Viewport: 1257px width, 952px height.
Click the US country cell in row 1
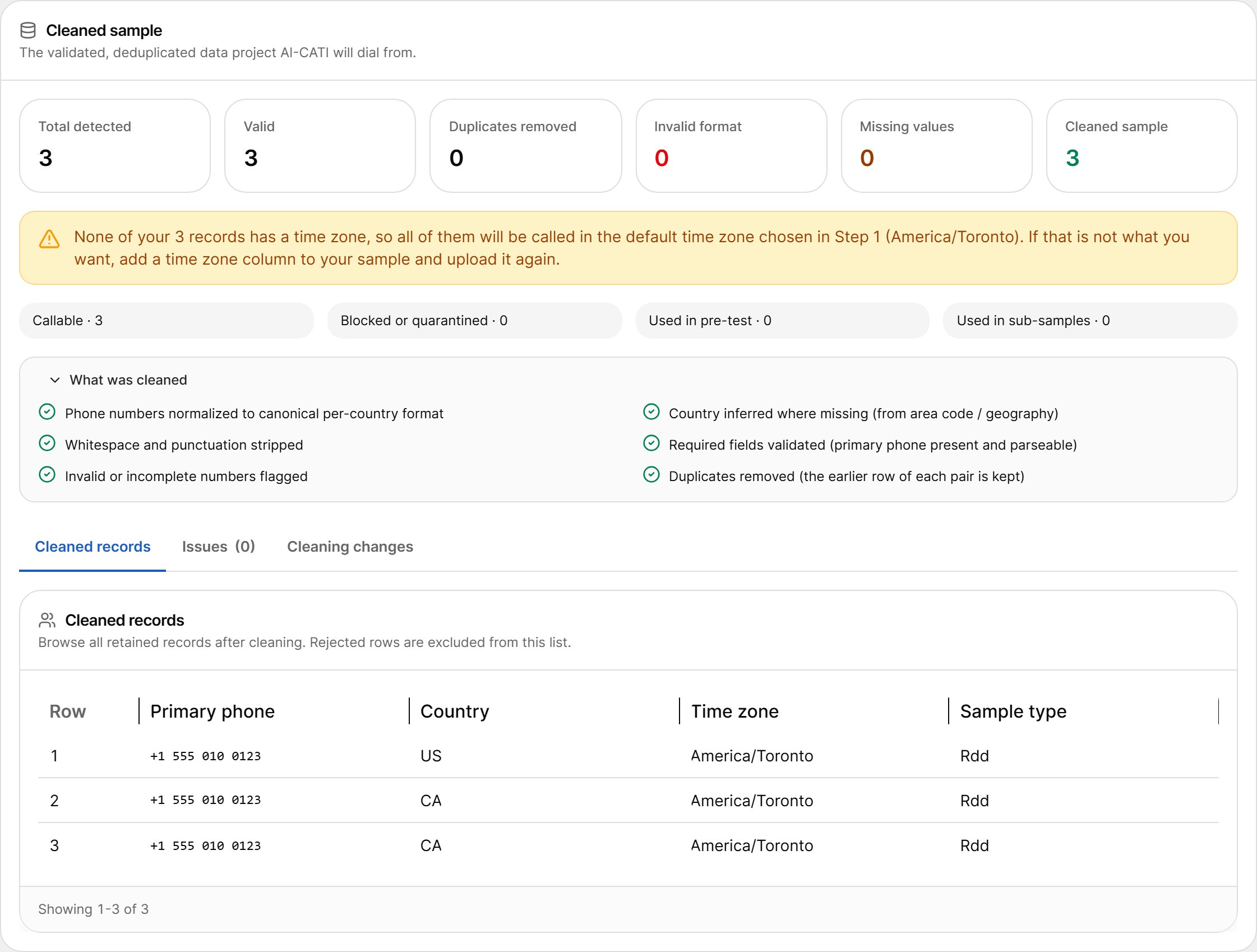click(x=431, y=756)
